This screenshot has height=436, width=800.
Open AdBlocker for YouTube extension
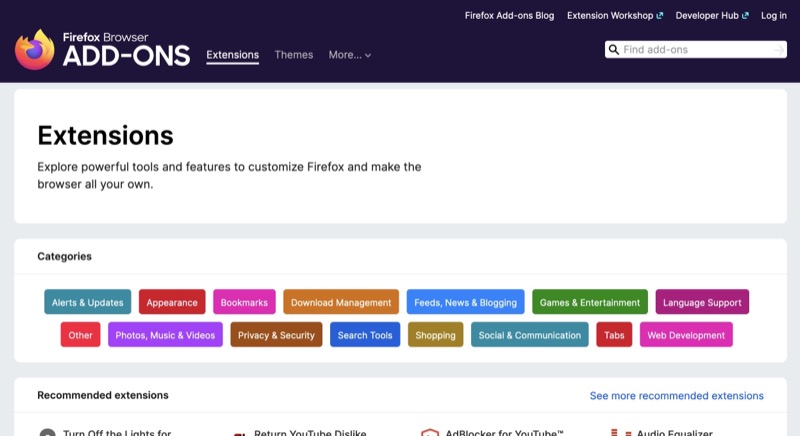coord(504,432)
